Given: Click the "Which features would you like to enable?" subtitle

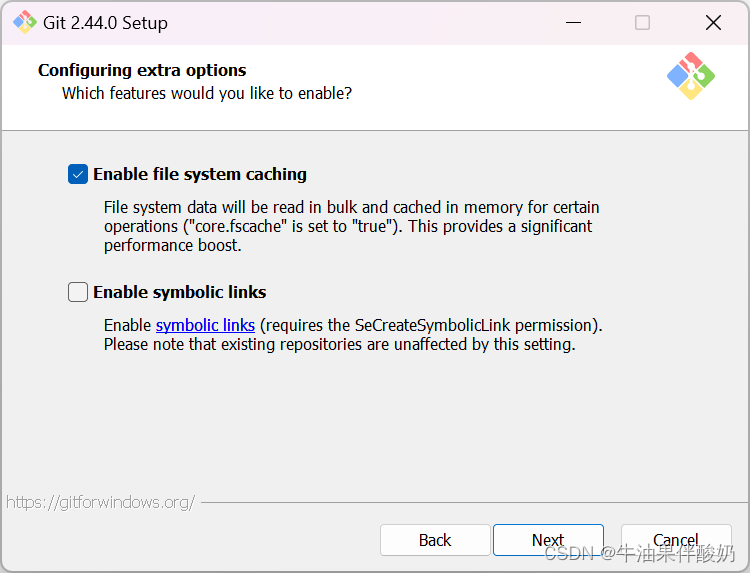Looking at the screenshot, I should tap(207, 93).
